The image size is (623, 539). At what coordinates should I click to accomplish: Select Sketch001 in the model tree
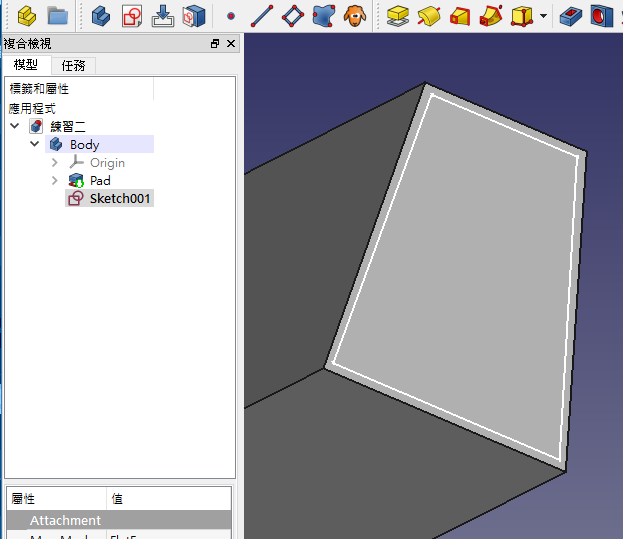(120, 198)
